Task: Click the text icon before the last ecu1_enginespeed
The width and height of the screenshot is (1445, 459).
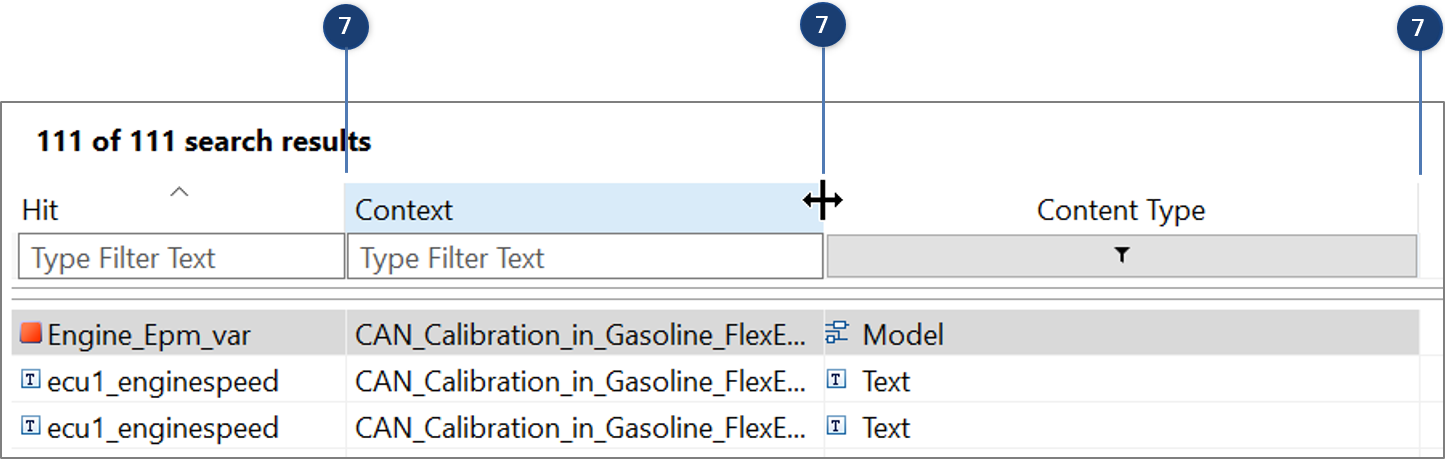Action: tap(31, 427)
